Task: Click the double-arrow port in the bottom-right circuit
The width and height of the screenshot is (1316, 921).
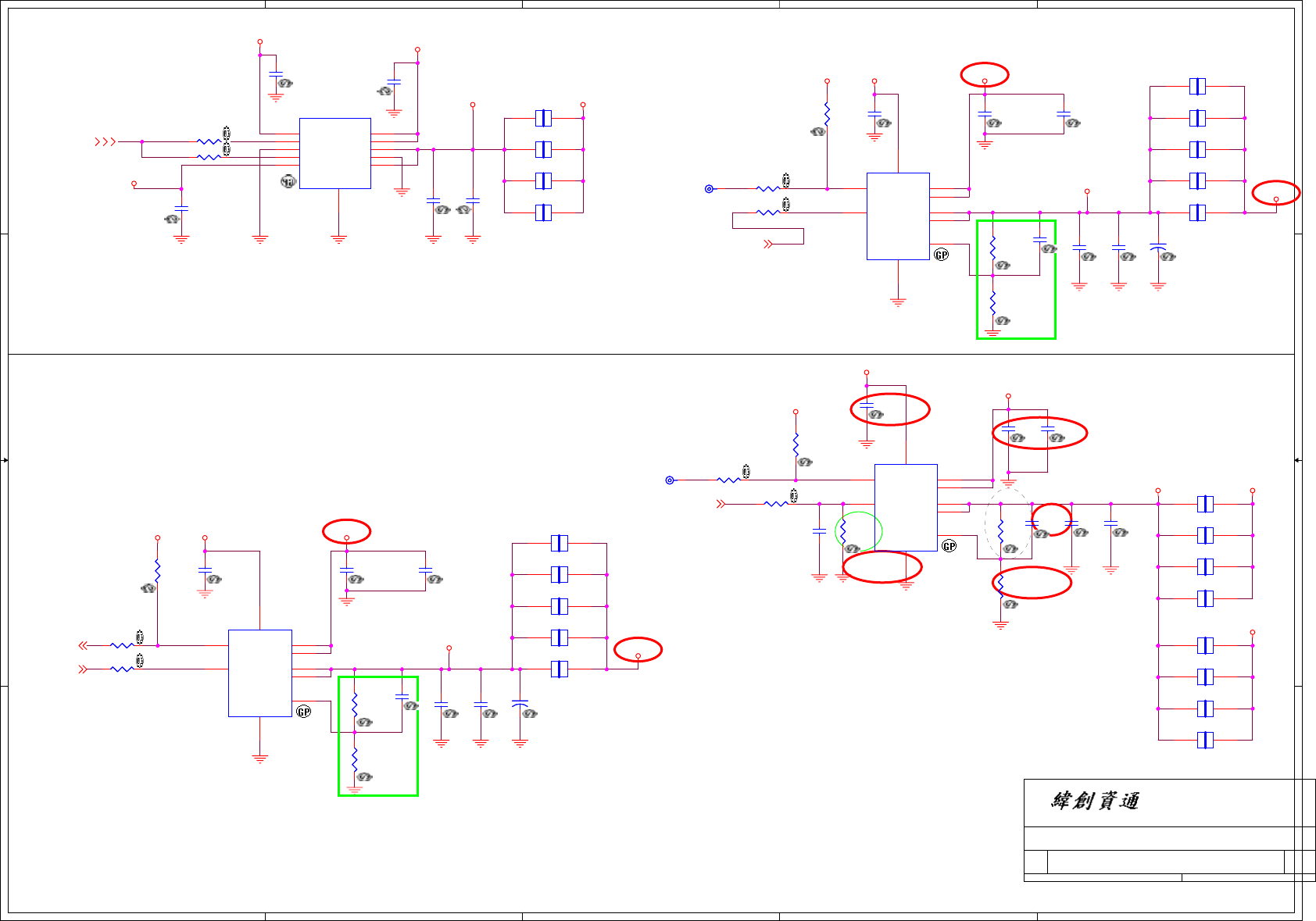Action: [x=721, y=505]
